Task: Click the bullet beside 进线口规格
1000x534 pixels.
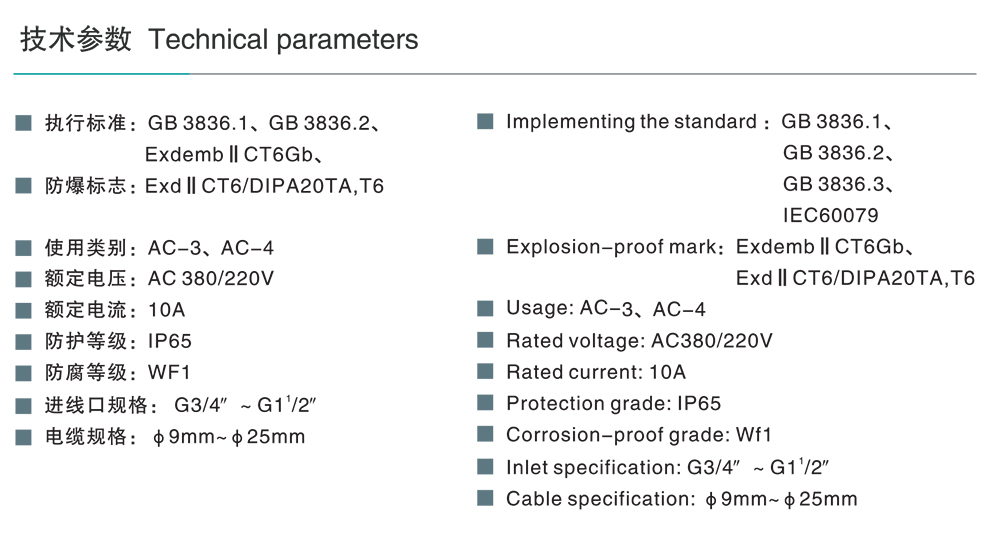Action: coord(23,405)
